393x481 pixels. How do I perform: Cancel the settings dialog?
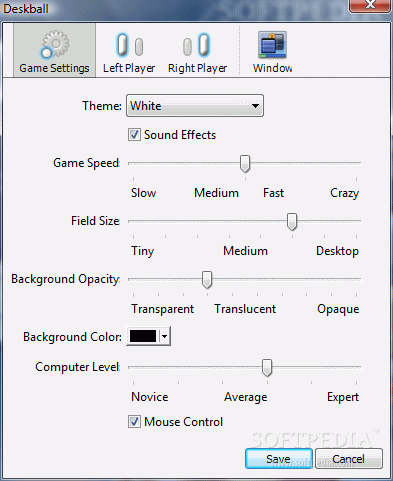(x=349, y=459)
